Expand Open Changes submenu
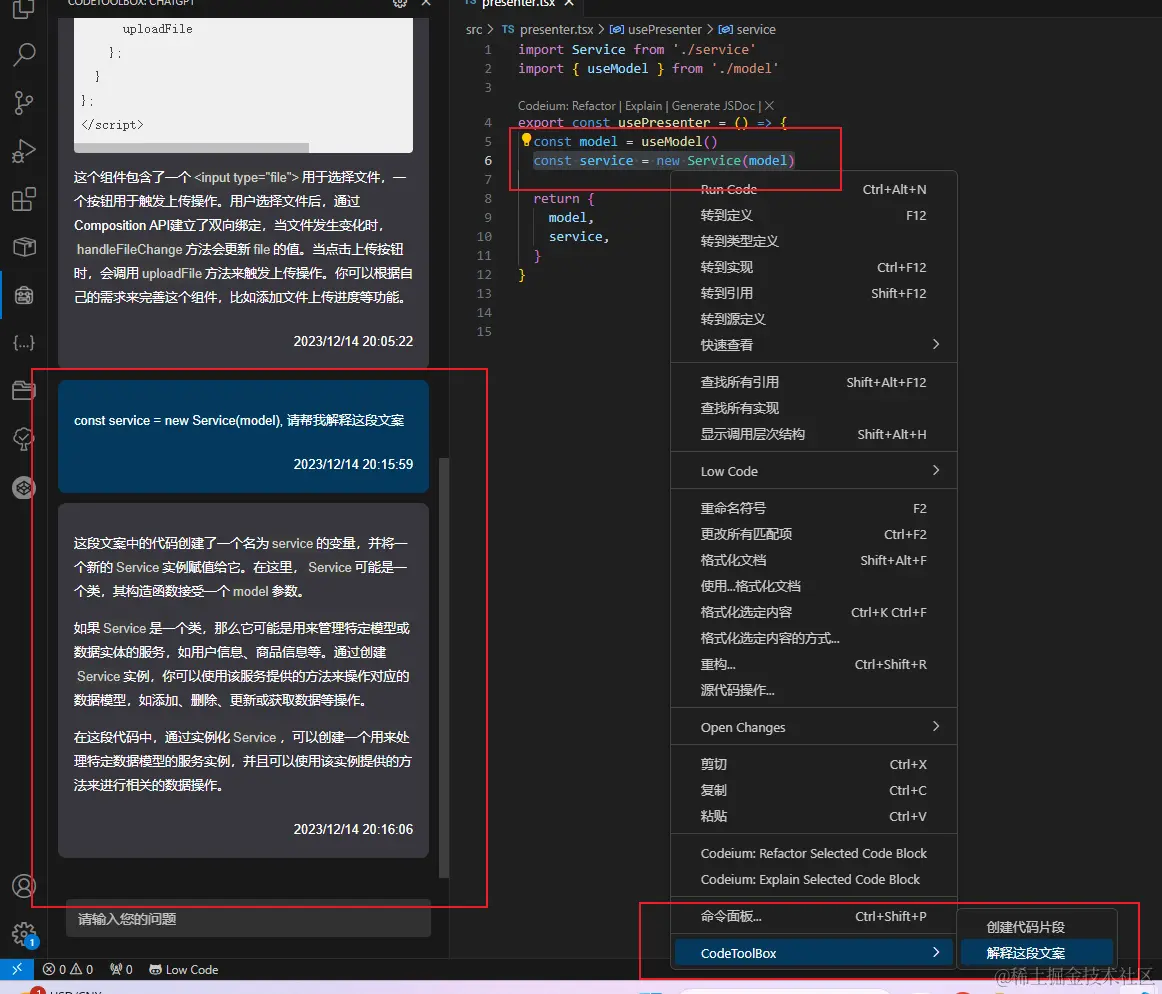Viewport: 1162px width, 994px height. point(814,726)
